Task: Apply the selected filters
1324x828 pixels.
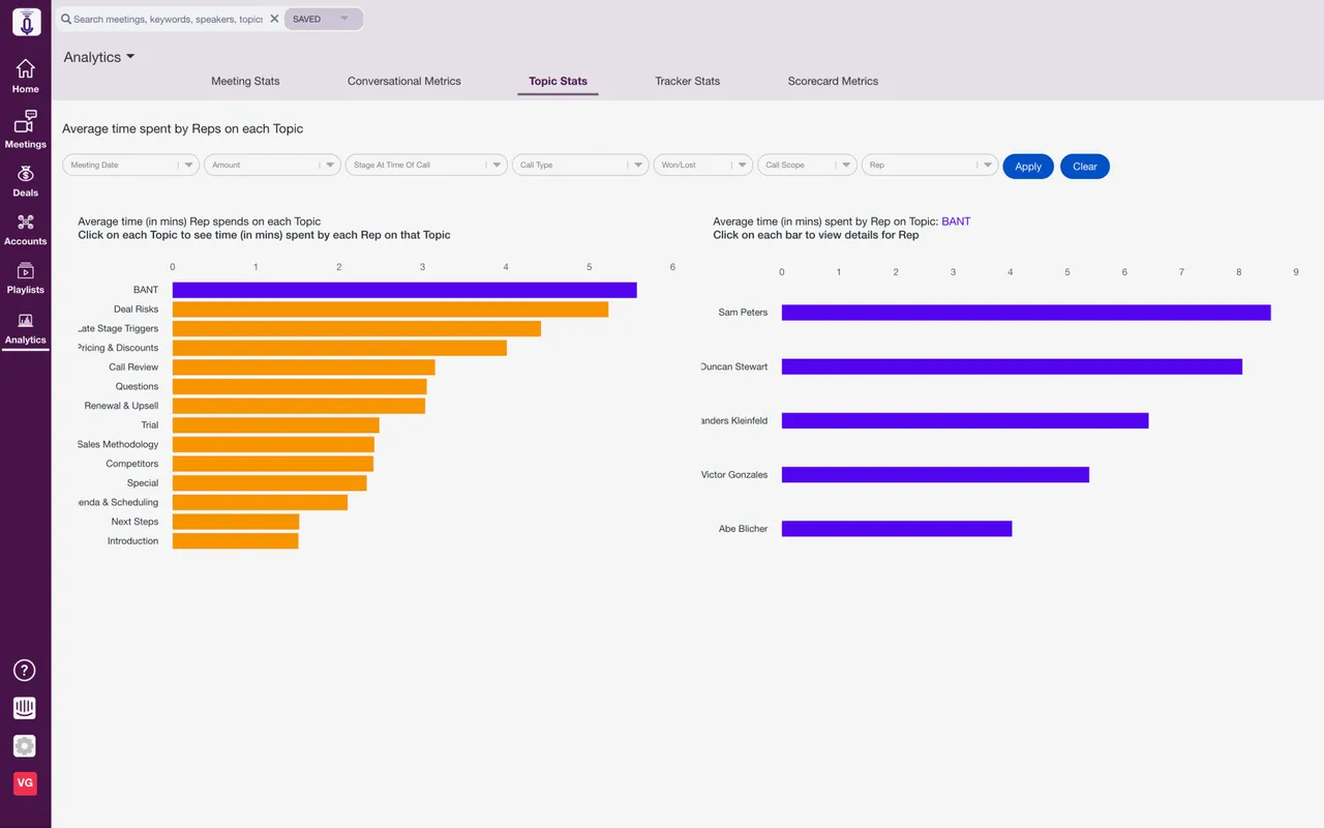Action: point(1028,166)
